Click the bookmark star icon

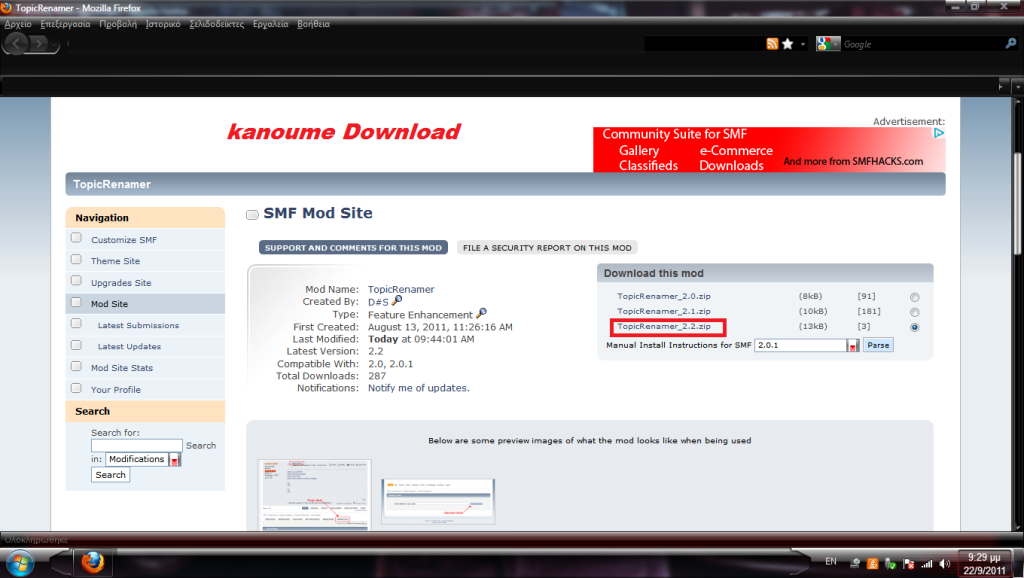pos(788,44)
